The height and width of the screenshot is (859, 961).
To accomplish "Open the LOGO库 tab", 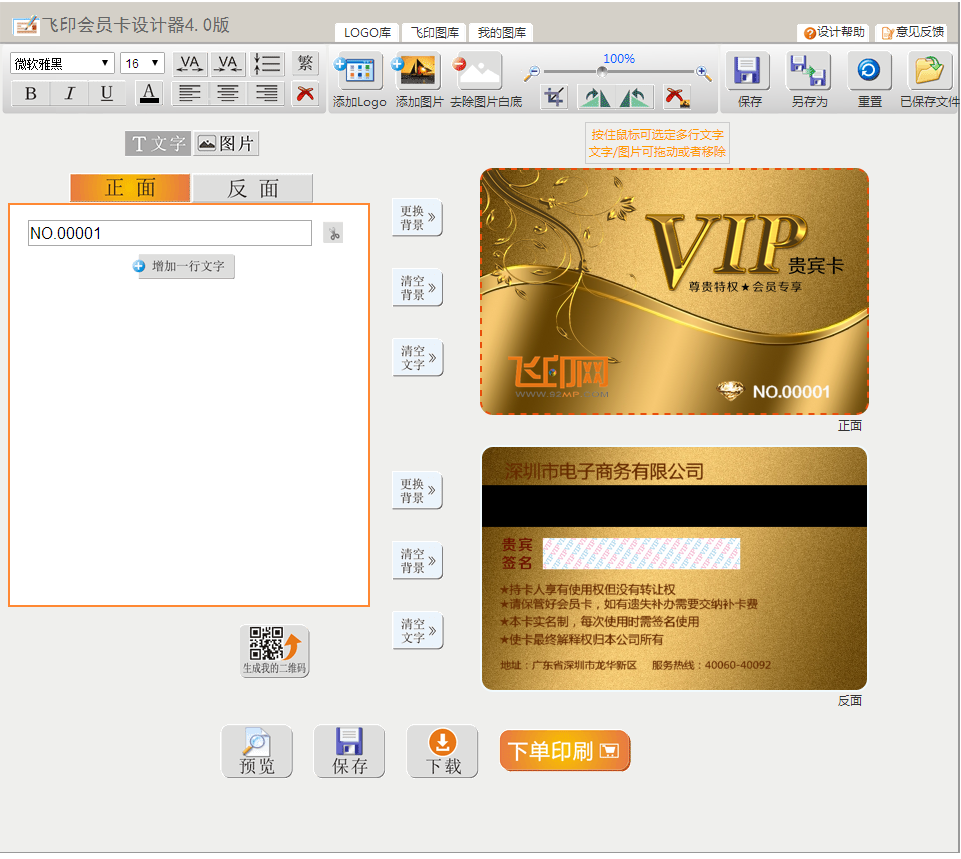I will [x=367, y=33].
